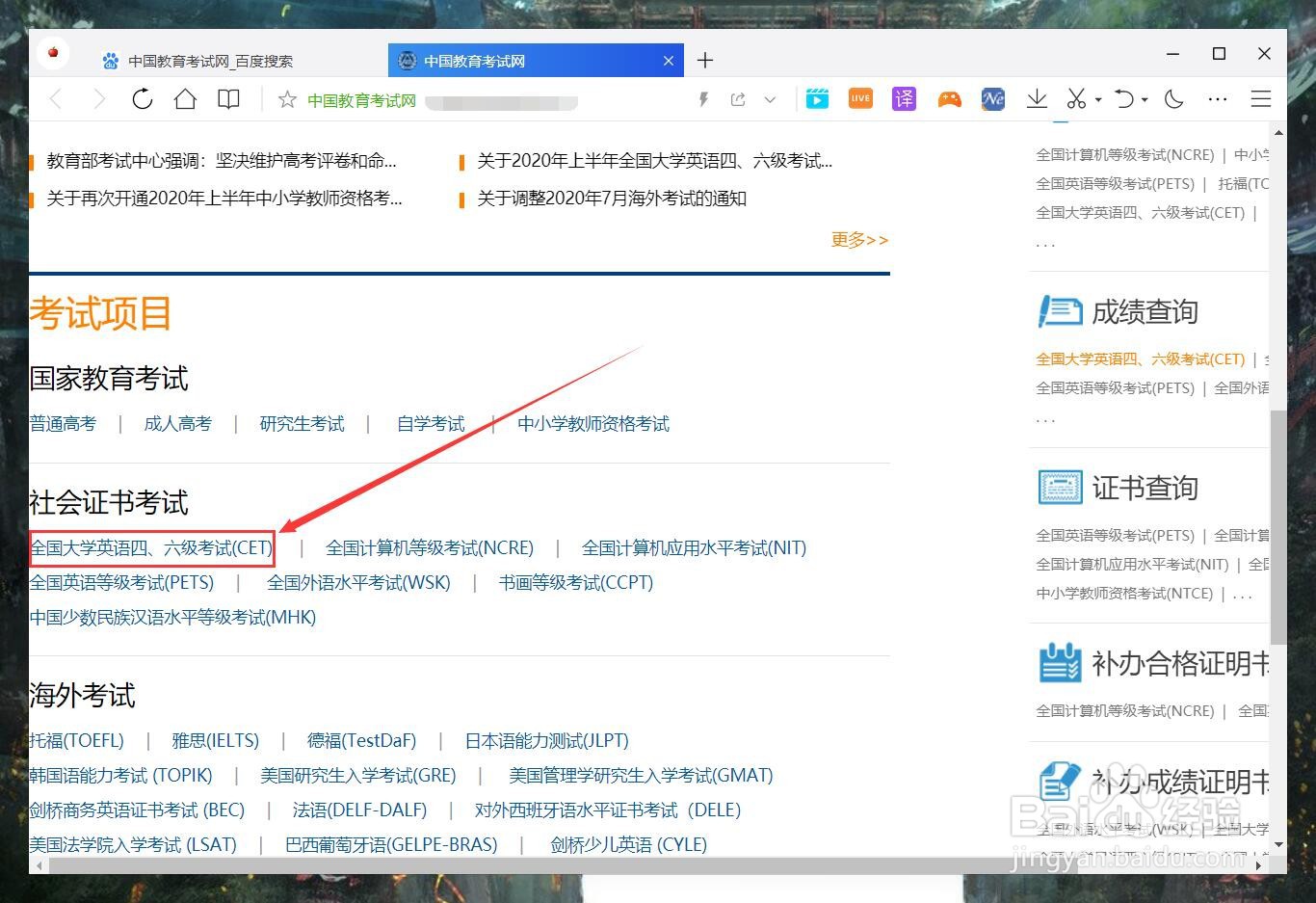This screenshot has width=1316, height=903.
Task: Toggle the flash/boost lightning icon
Action: click(703, 98)
